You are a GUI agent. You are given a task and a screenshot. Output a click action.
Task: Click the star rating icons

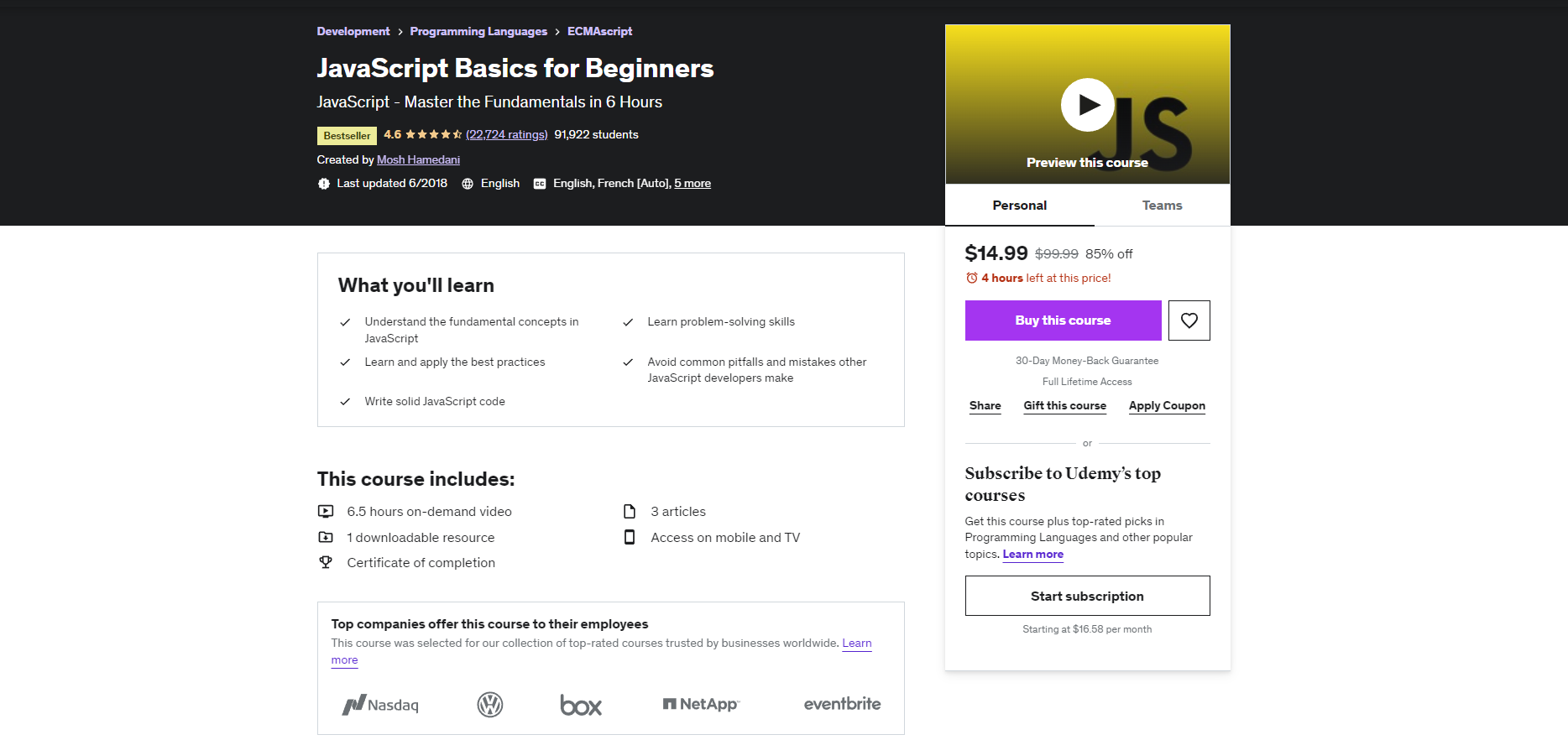coord(434,134)
